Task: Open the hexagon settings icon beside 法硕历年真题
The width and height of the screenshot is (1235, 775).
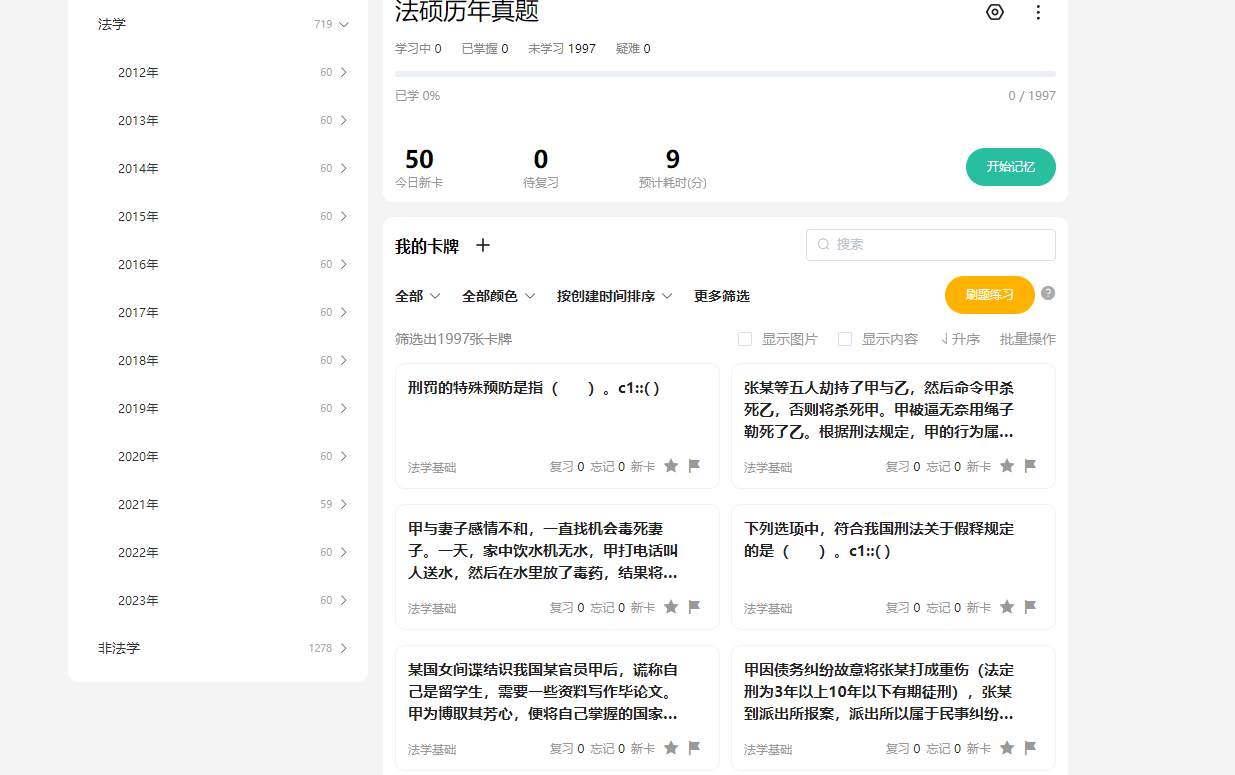Action: pyautogui.click(x=994, y=12)
